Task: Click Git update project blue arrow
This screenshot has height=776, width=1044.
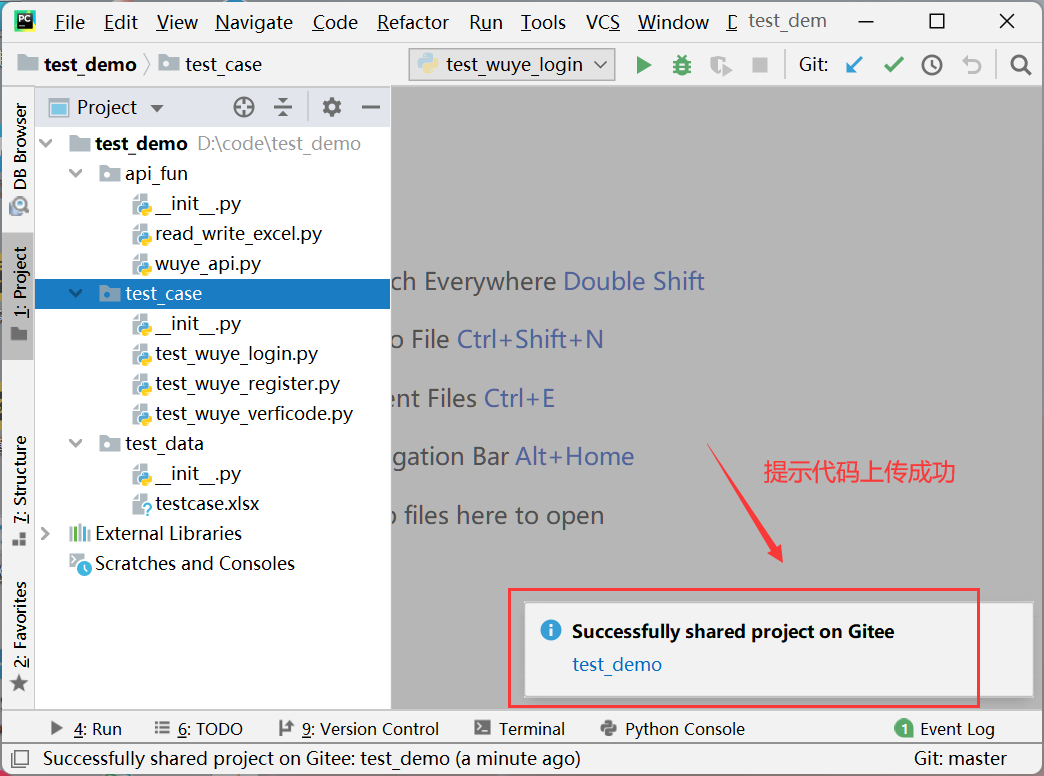Action: [x=854, y=65]
